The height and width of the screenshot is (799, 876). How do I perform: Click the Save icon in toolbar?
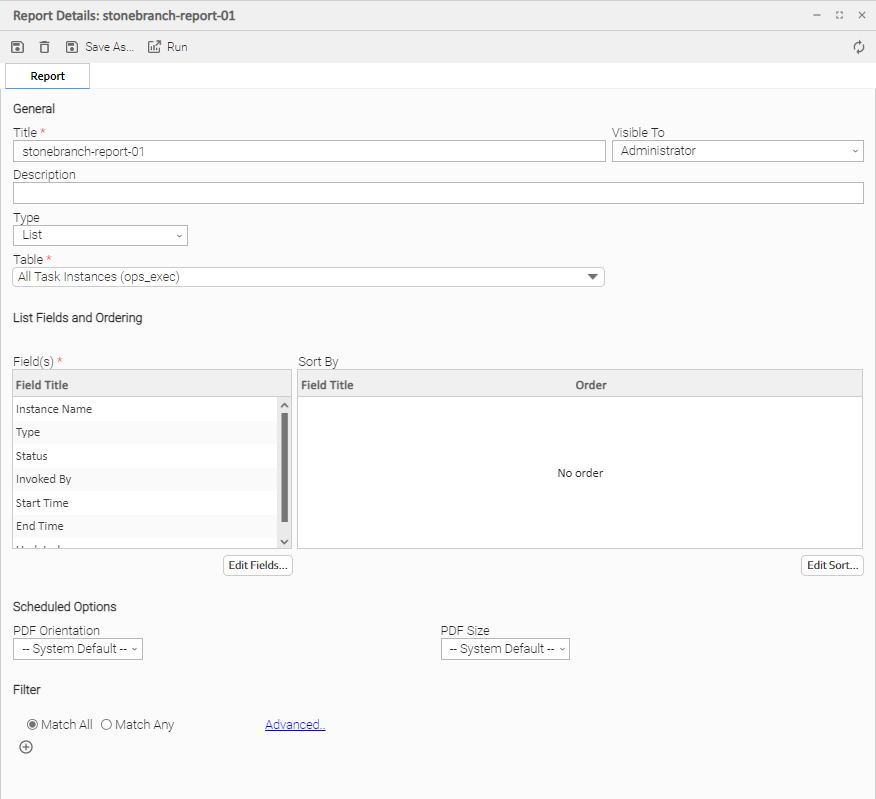point(17,47)
